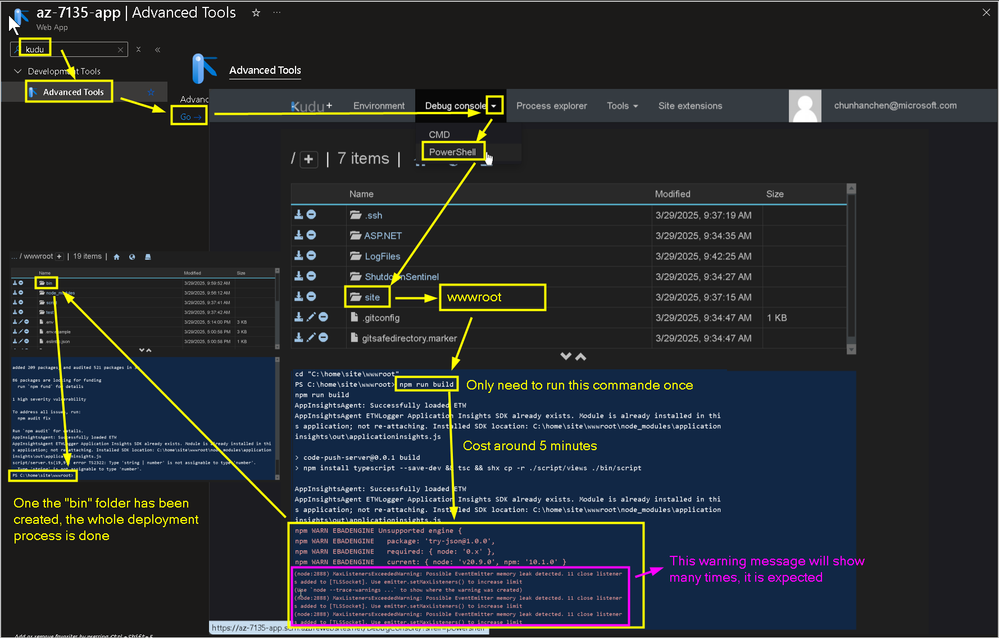Image resolution: width=999 pixels, height=638 pixels.
Task: Download the ASP.NET folder
Action: click(x=298, y=235)
